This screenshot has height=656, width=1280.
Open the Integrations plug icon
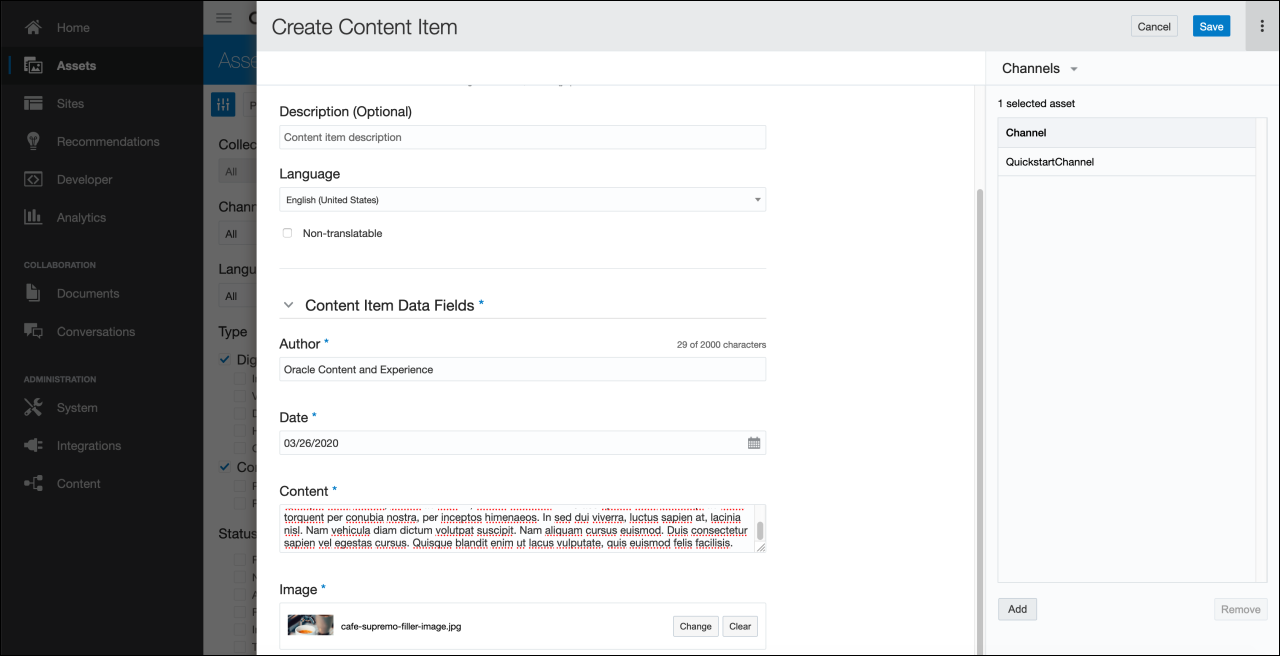click(33, 446)
